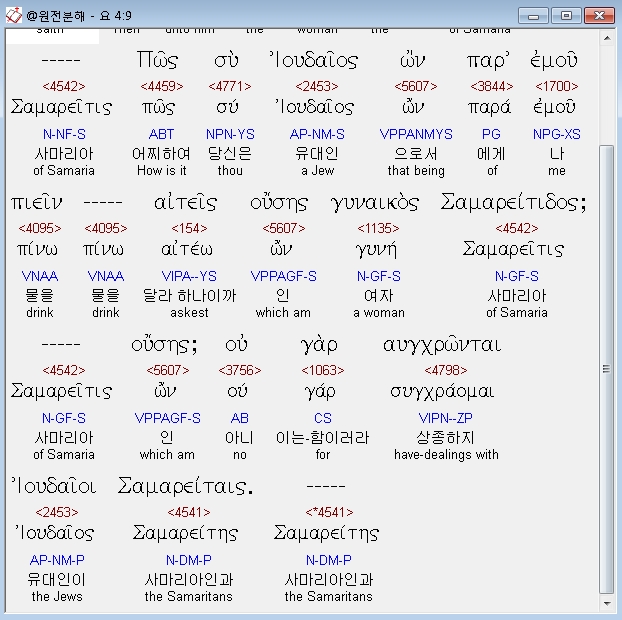Click parsing code N-NF-S
Screen dimensions: 622x620
pos(64,134)
